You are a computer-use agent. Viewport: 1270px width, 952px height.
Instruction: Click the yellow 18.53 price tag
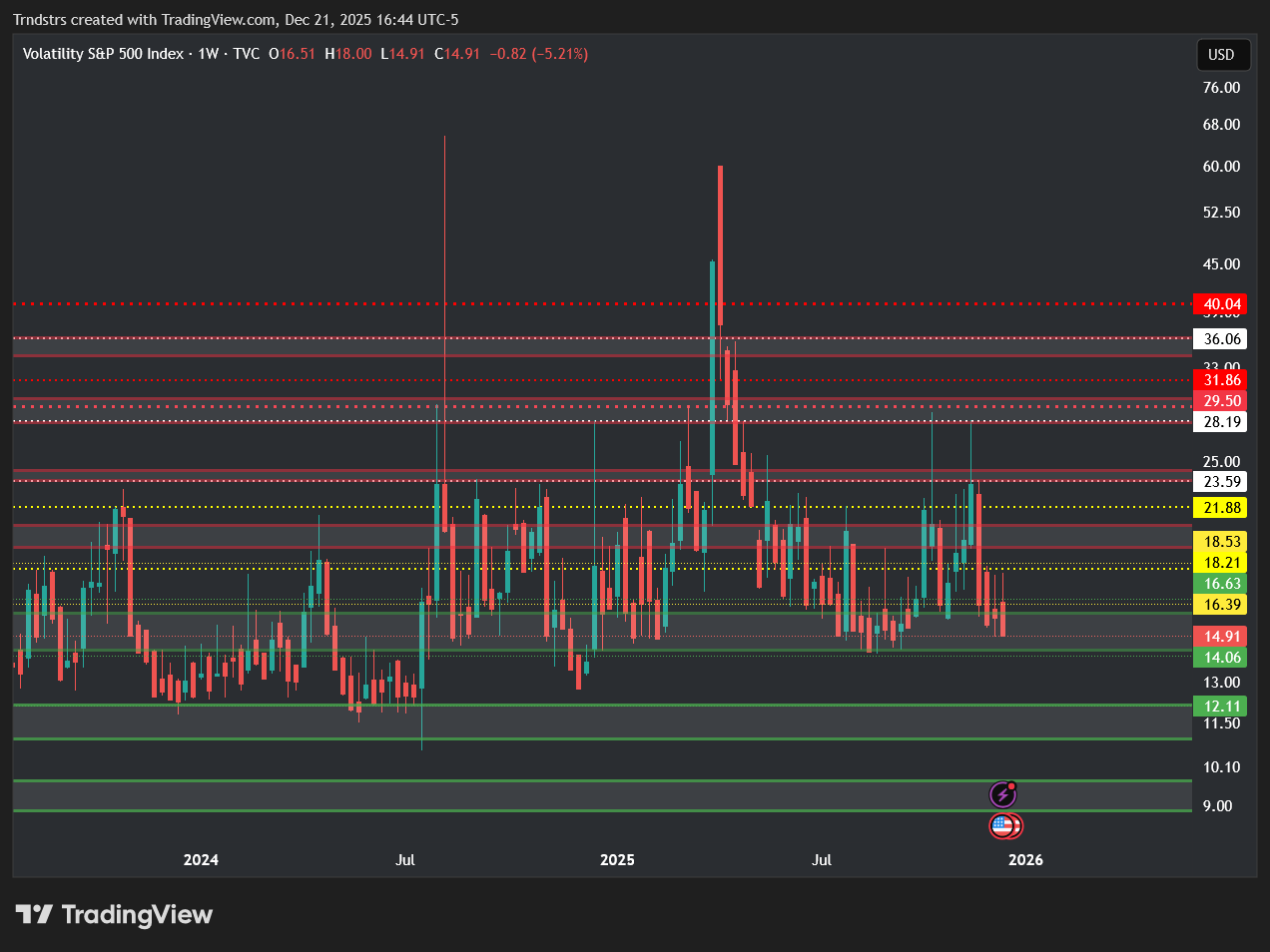1221,542
